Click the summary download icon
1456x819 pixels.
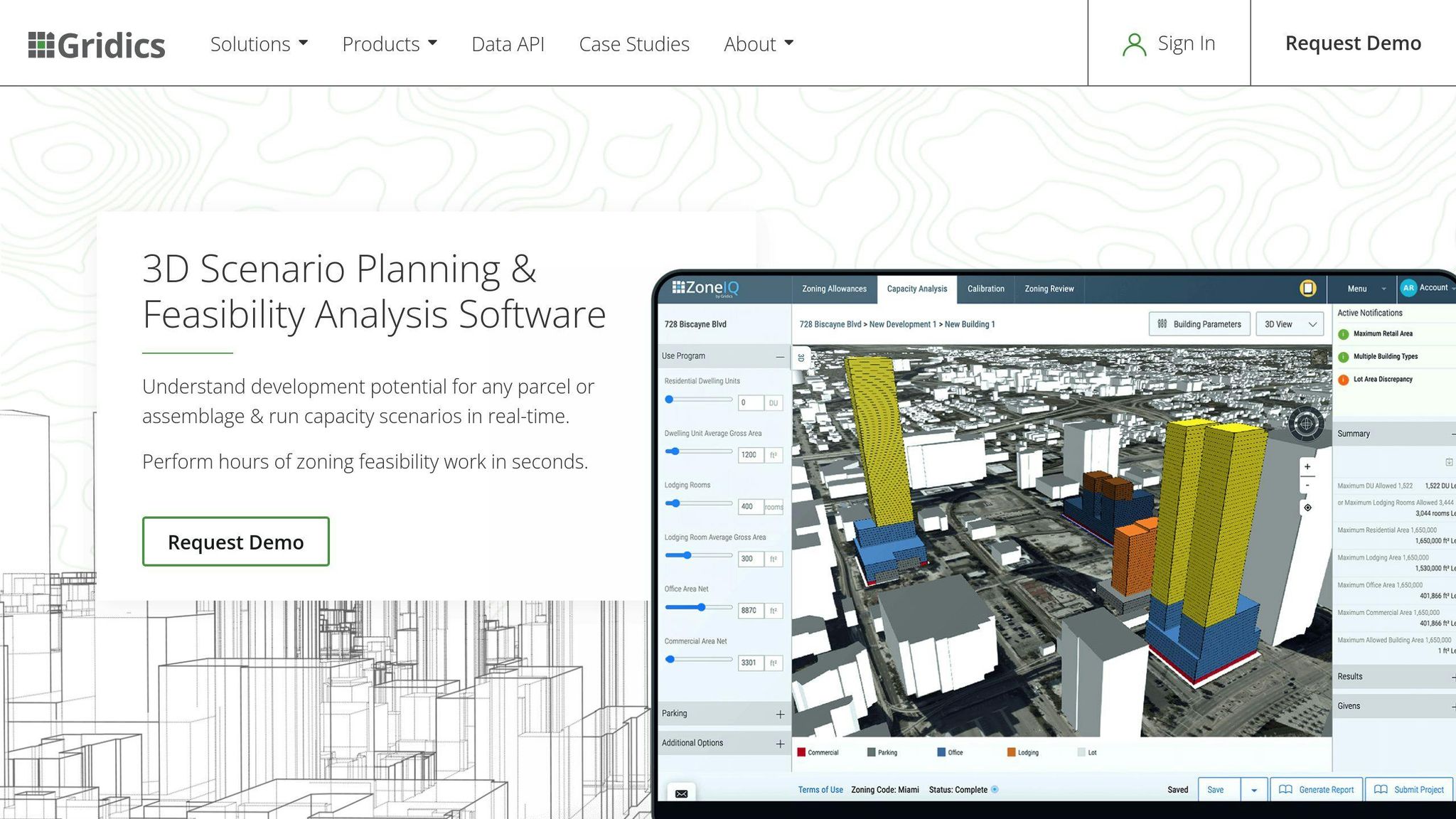point(1448,462)
